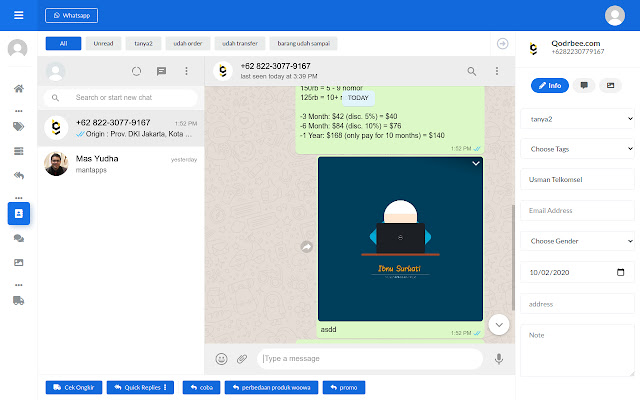
Task: Open the user profile avatar top right
Action: (x=615, y=16)
